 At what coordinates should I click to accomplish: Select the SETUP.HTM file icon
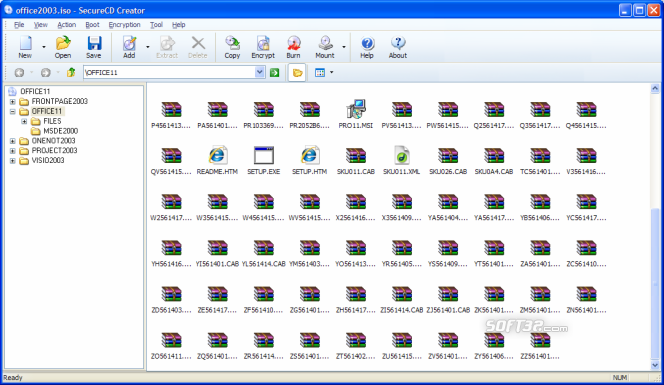pos(310,160)
